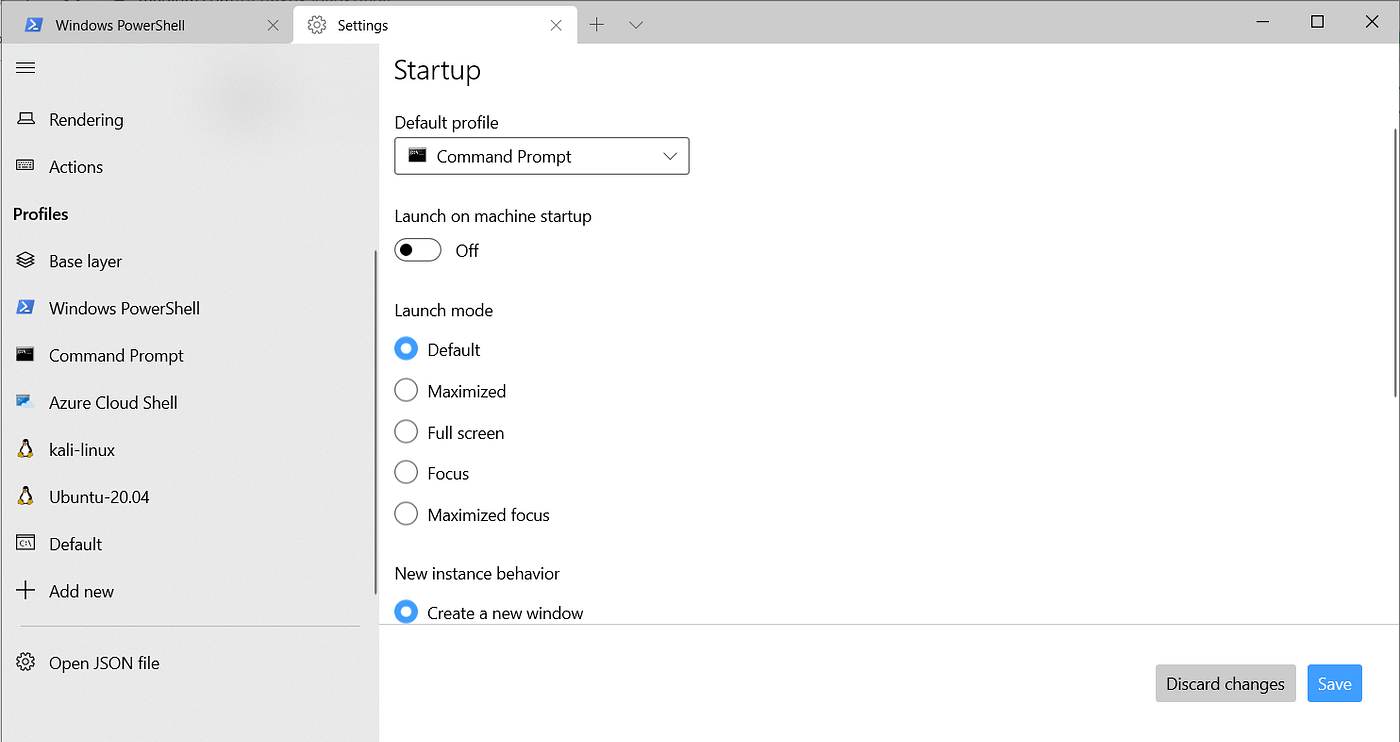Select Maximized launch mode
1400x742 pixels.
pyautogui.click(x=406, y=390)
